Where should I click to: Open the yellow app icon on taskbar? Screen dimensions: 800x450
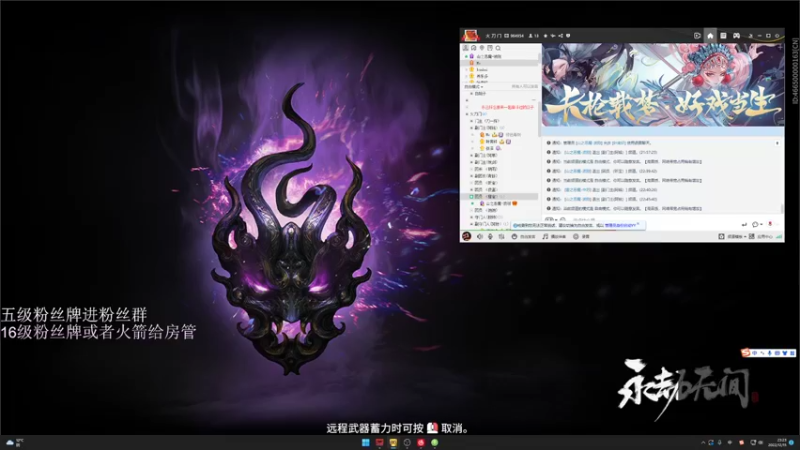(x=393, y=442)
